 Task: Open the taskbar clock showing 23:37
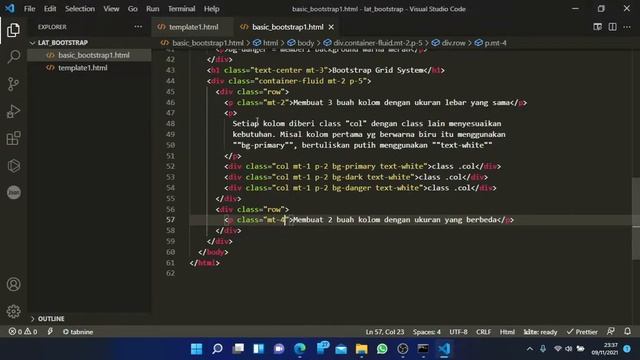[x=604, y=349]
